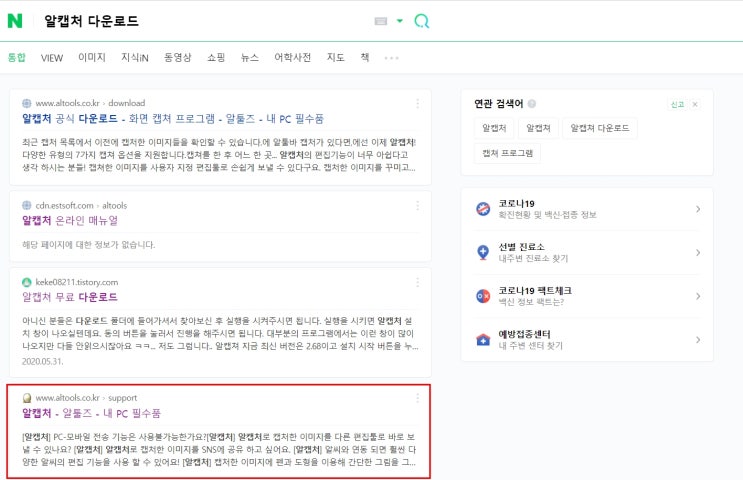
Task: Click 해당 페이지에 대한 정보가 없습니다 text
Action: [x=89, y=245]
